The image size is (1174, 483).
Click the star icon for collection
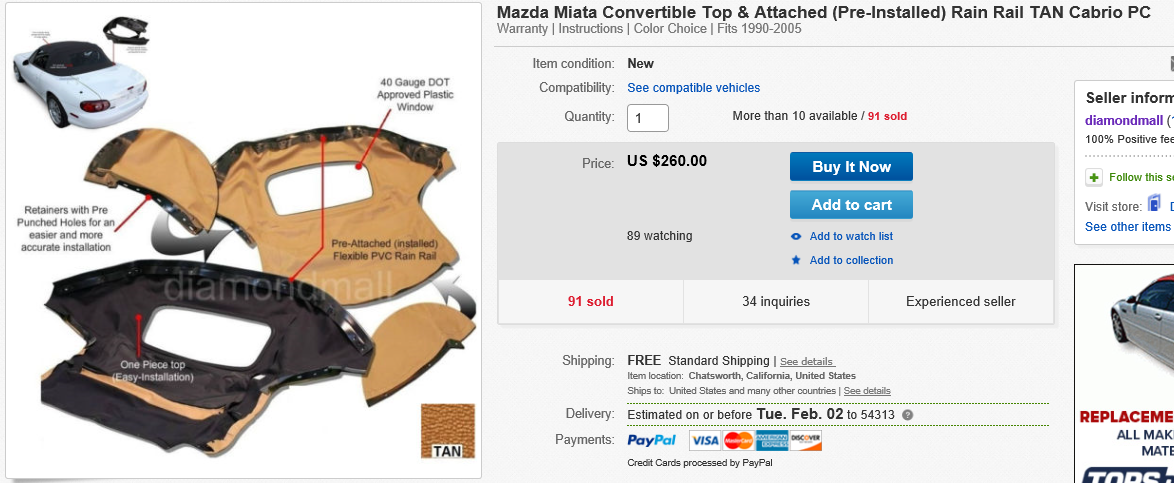tap(796, 261)
